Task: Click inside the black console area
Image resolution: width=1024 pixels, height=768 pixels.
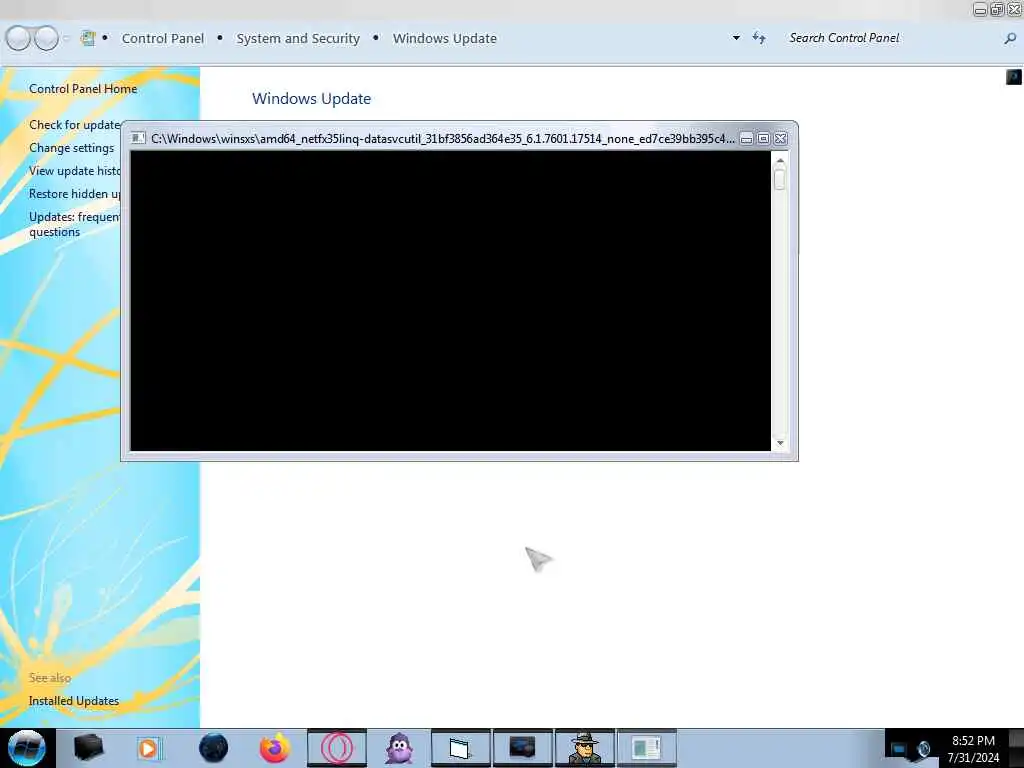Action: [451, 300]
